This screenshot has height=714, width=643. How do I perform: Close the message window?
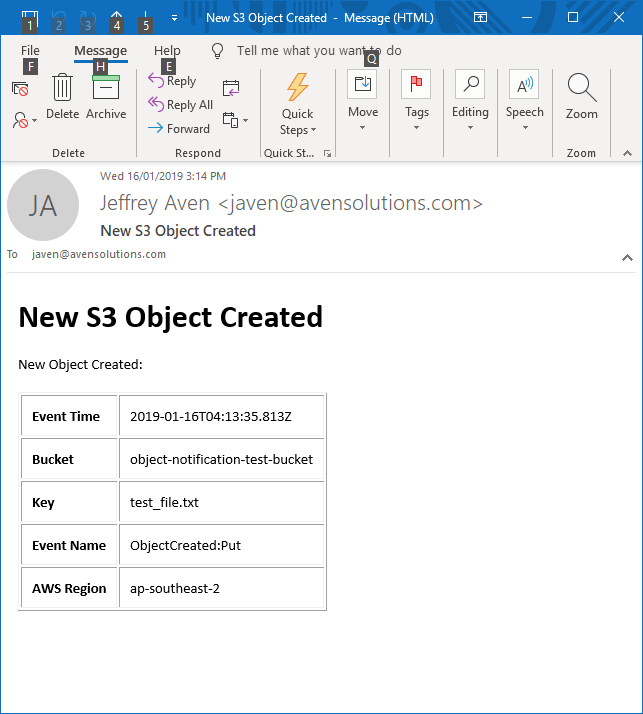[618, 17]
